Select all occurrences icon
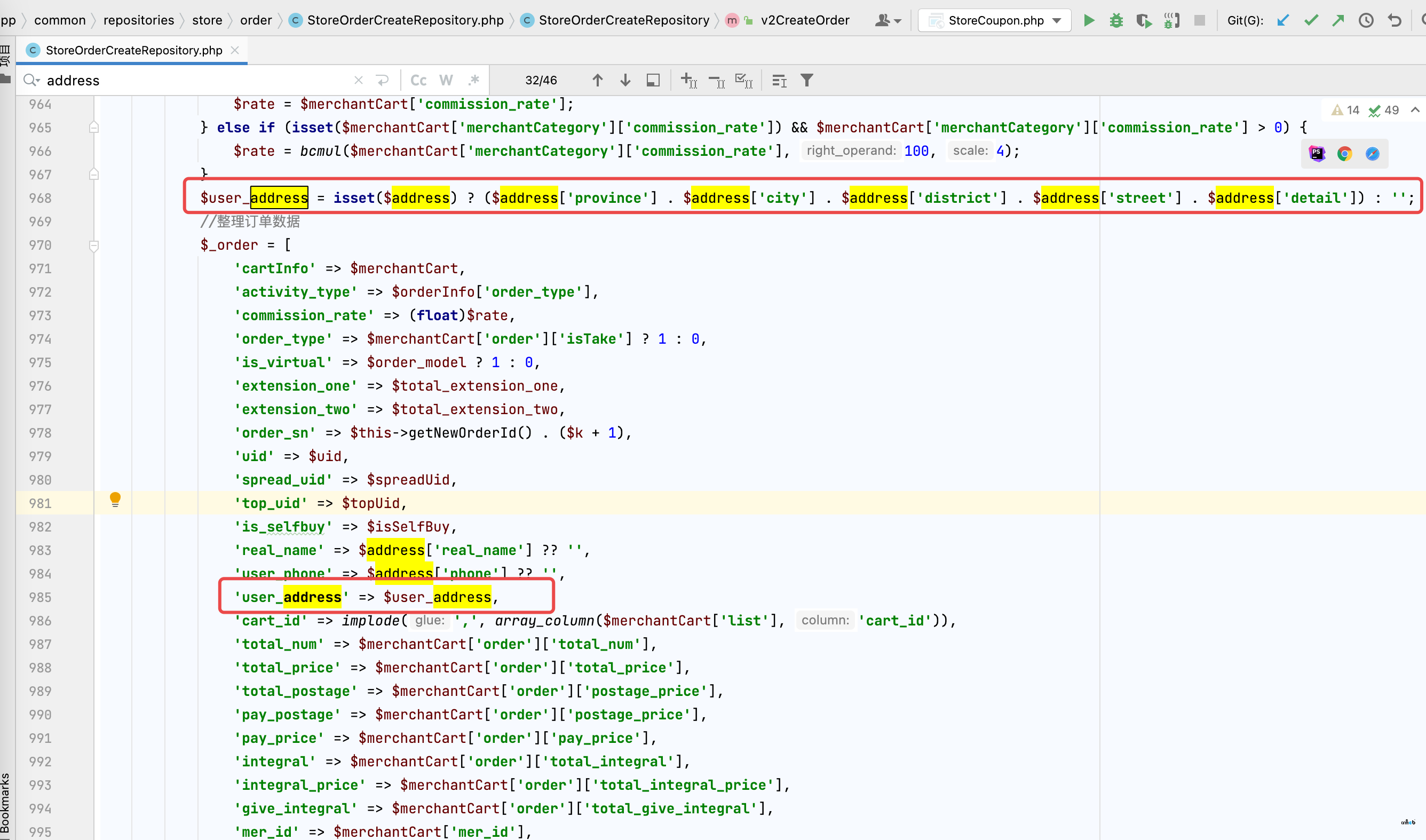Viewport: 1426px width, 840px height. click(x=744, y=81)
